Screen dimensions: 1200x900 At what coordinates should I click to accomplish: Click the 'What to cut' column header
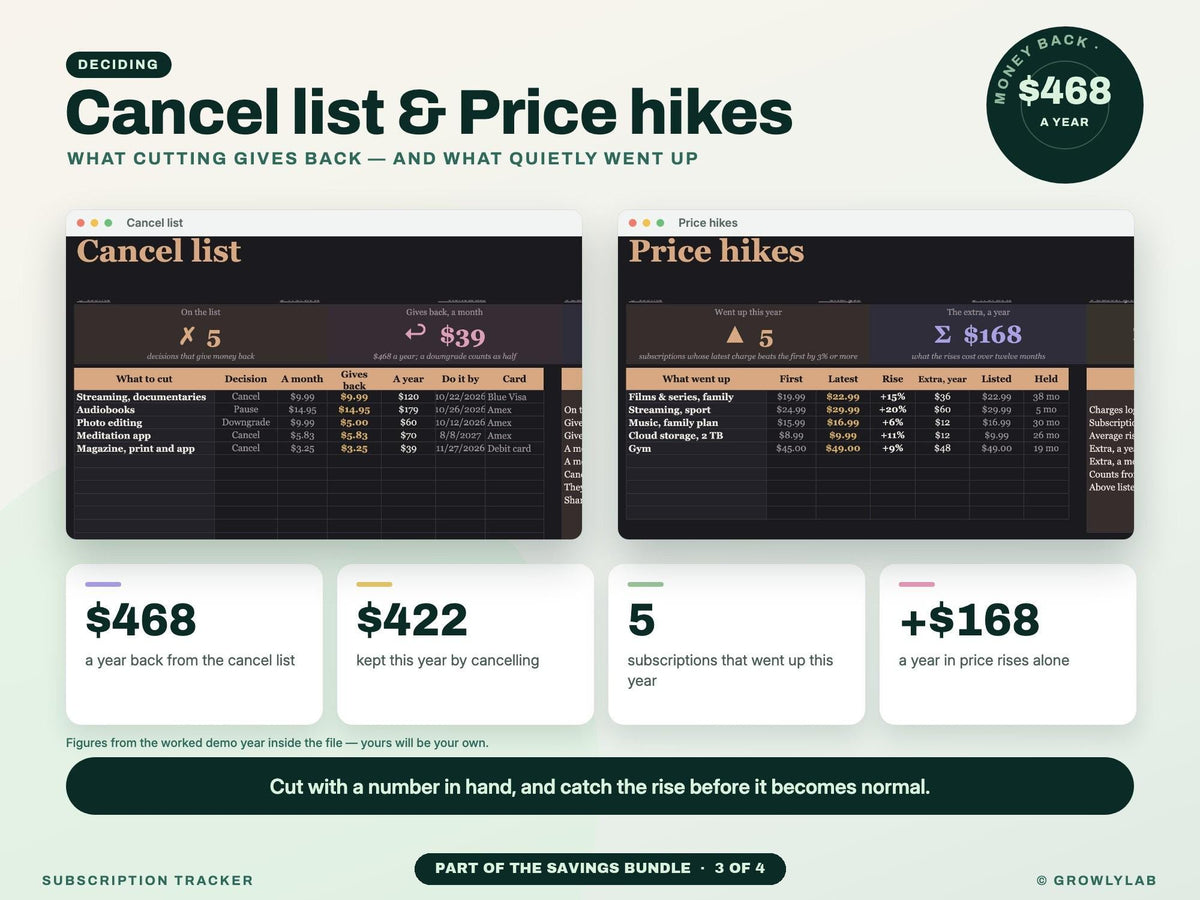coord(144,379)
